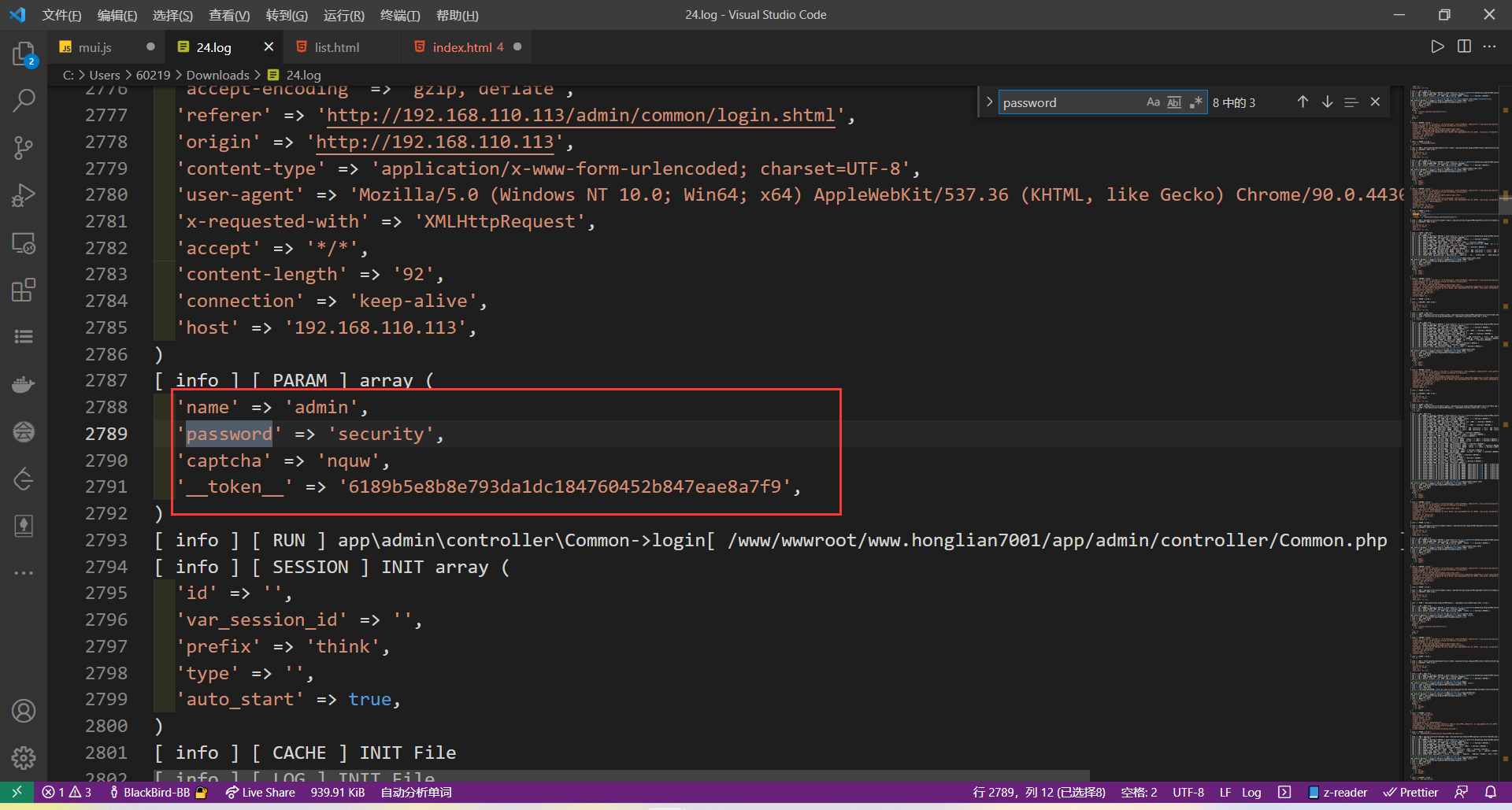Open Run and Debug view

(24, 195)
